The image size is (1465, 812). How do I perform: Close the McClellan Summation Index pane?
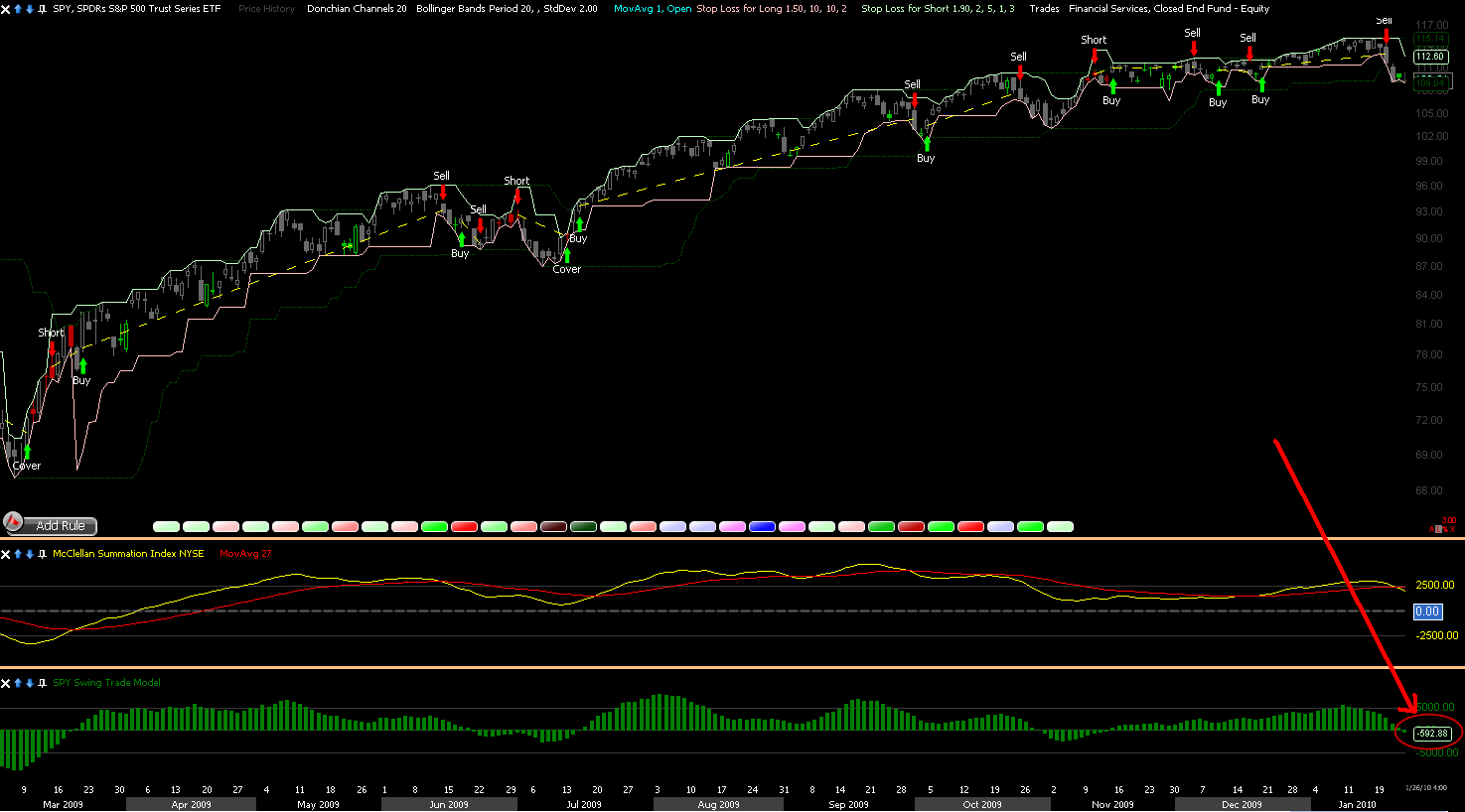(x=6, y=554)
